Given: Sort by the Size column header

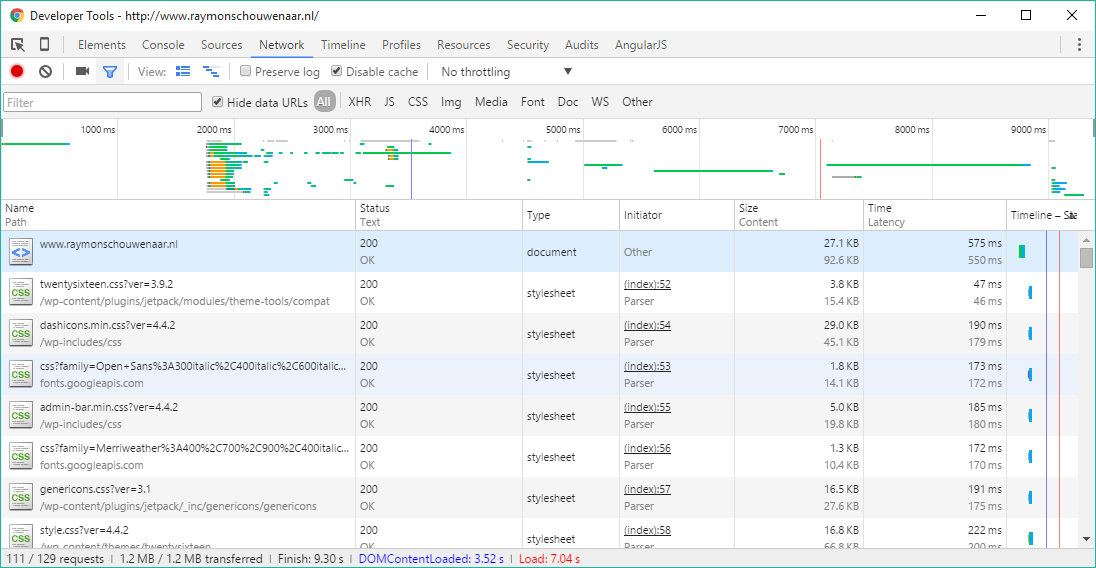Looking at the screenshot, I should coord(799,215).
